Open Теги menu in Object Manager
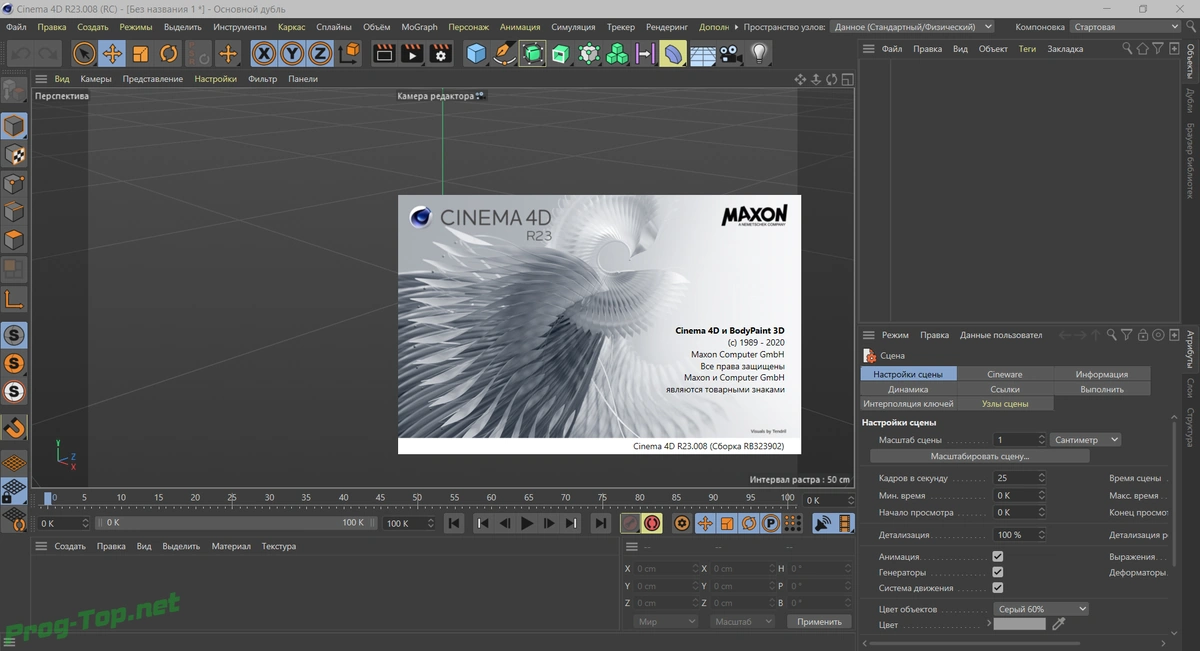The width and height of the screenshot is (1200, 651). pos(1027,48)
